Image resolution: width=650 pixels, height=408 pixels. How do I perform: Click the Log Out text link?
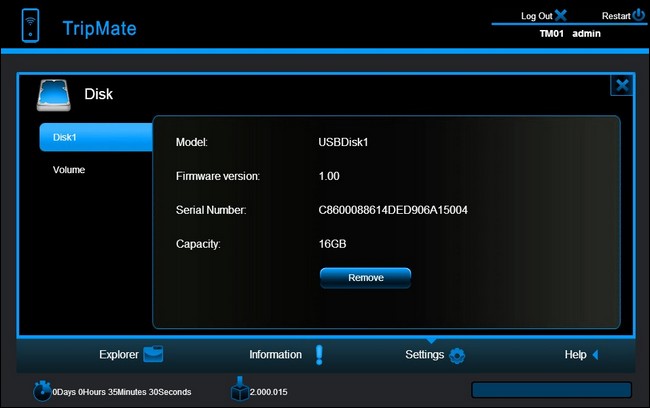click(x=536, y=16)
